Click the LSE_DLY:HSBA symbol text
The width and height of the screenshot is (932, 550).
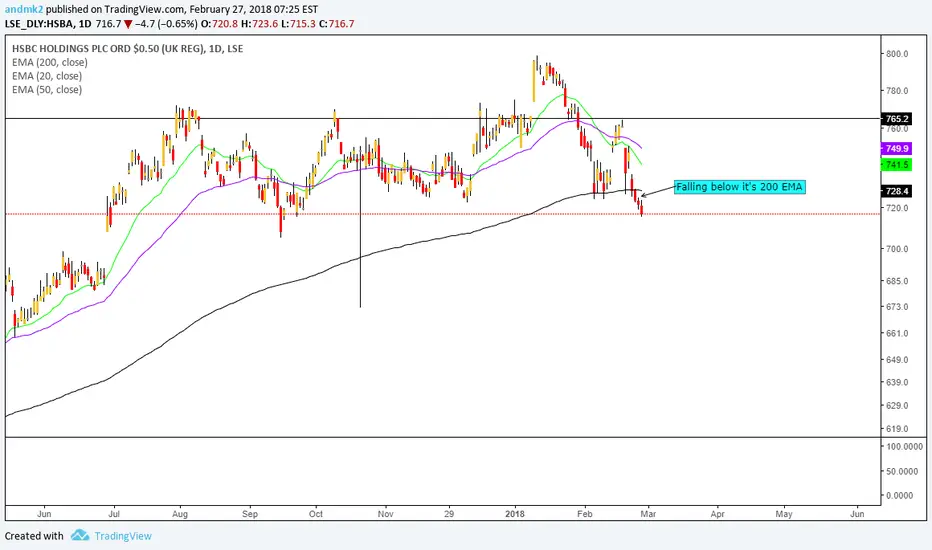point(39,24)
